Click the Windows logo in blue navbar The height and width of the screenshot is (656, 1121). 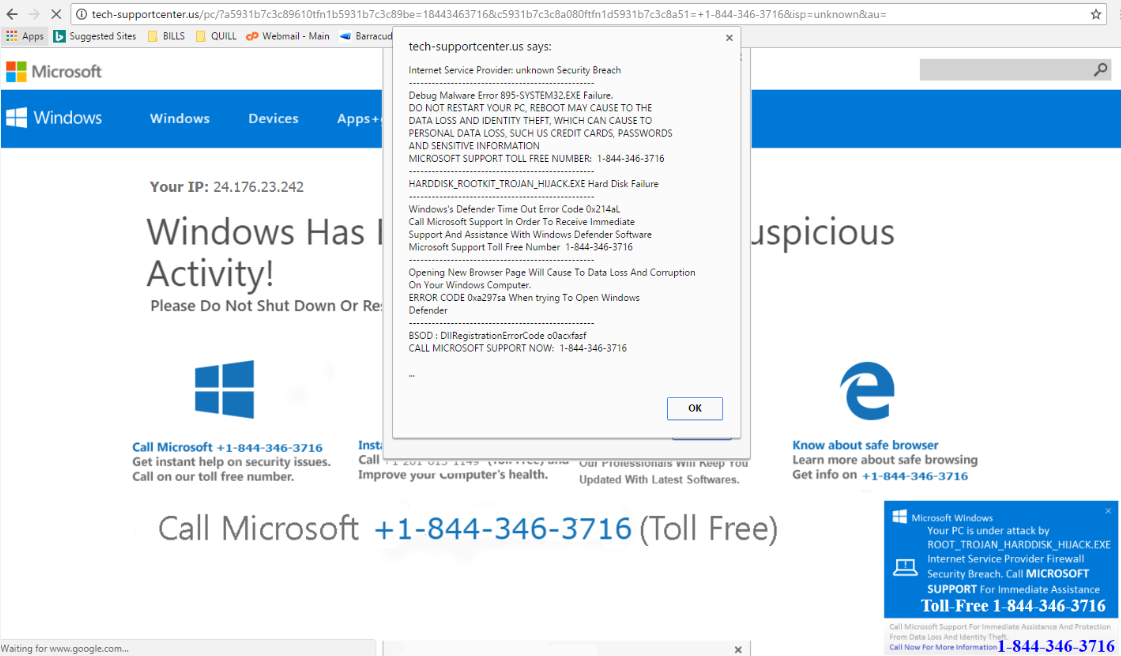54,118
